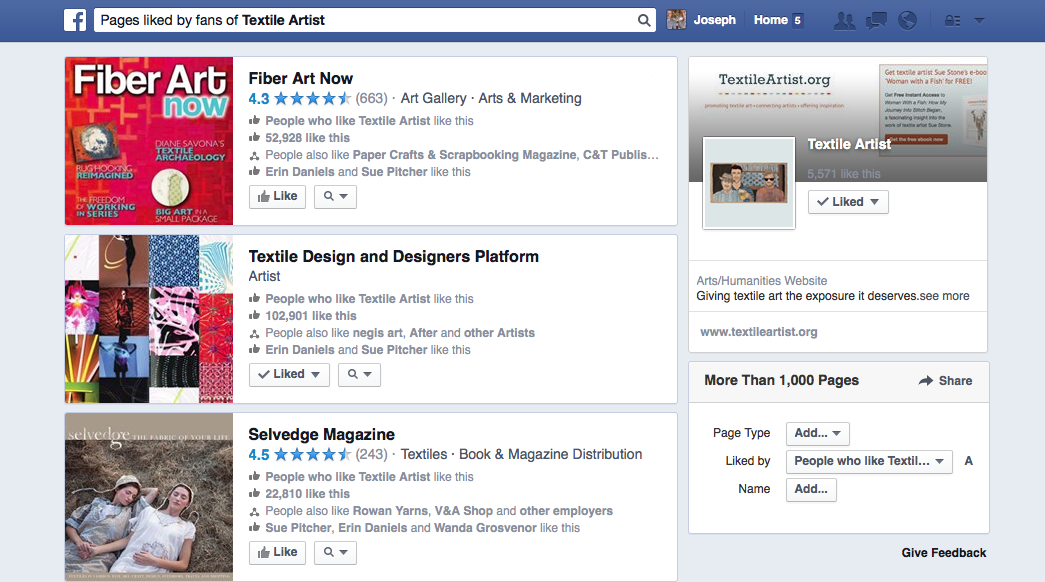Open the Fiber Art Now cover thumbnail
This screenshot has height=582, width=1045.
pos(149,141)
